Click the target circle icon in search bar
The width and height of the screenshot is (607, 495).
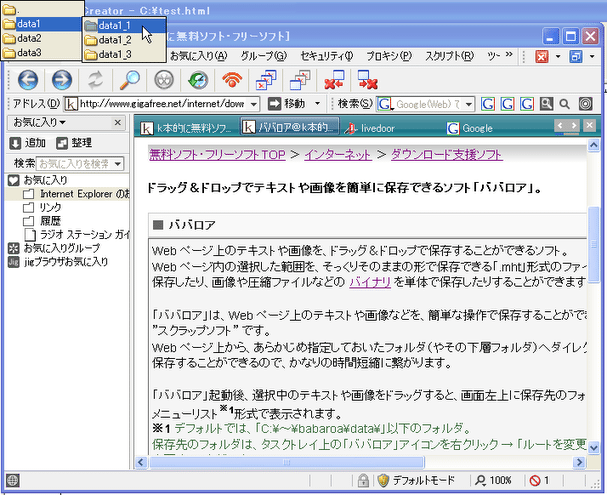585,104
